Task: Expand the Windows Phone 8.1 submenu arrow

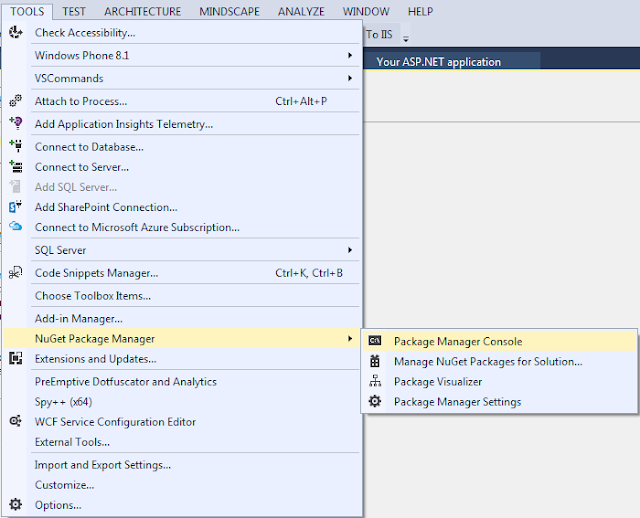Action: (x=350, y=55)
